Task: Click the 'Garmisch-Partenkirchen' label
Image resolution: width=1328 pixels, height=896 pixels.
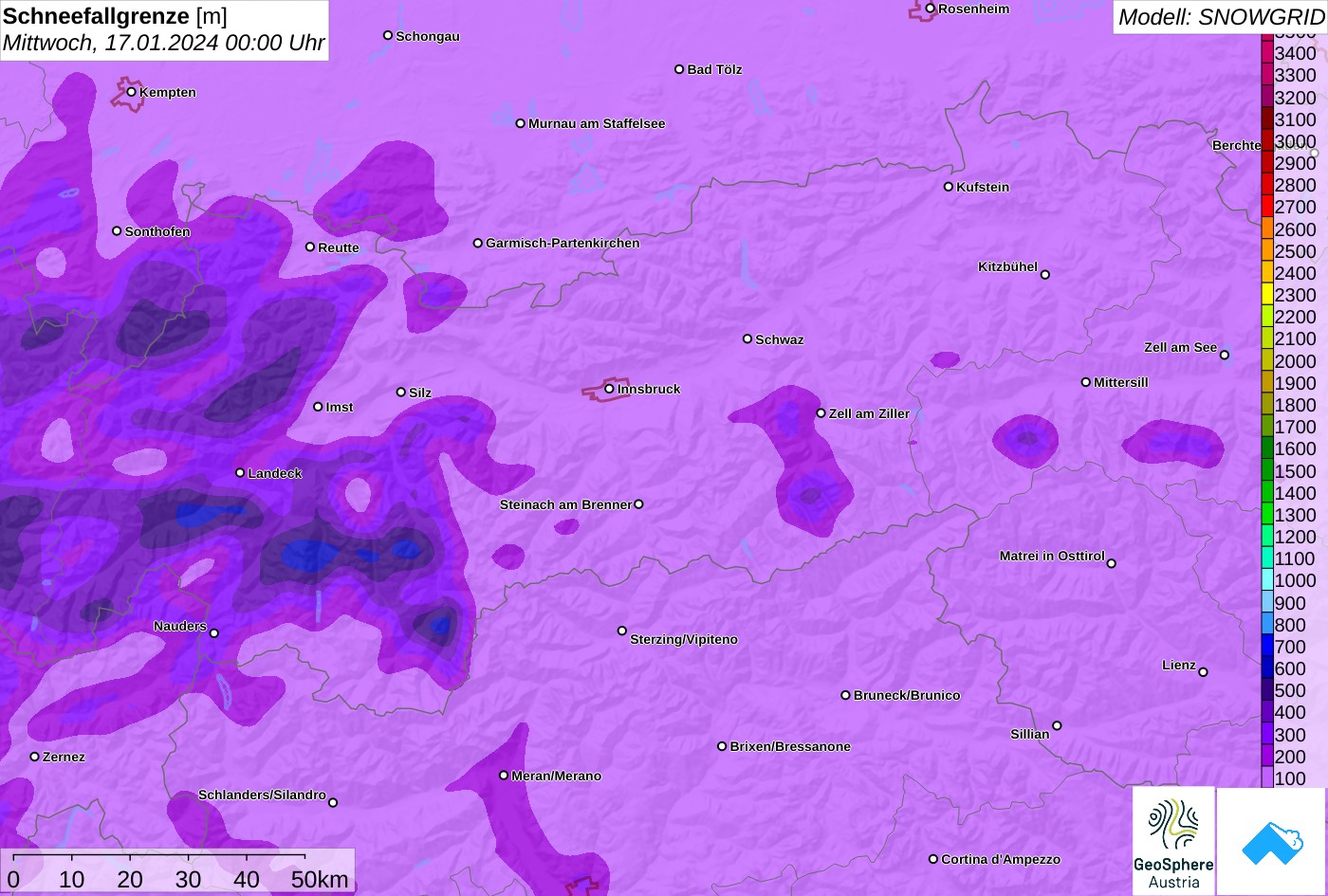Action: (563, 243)
